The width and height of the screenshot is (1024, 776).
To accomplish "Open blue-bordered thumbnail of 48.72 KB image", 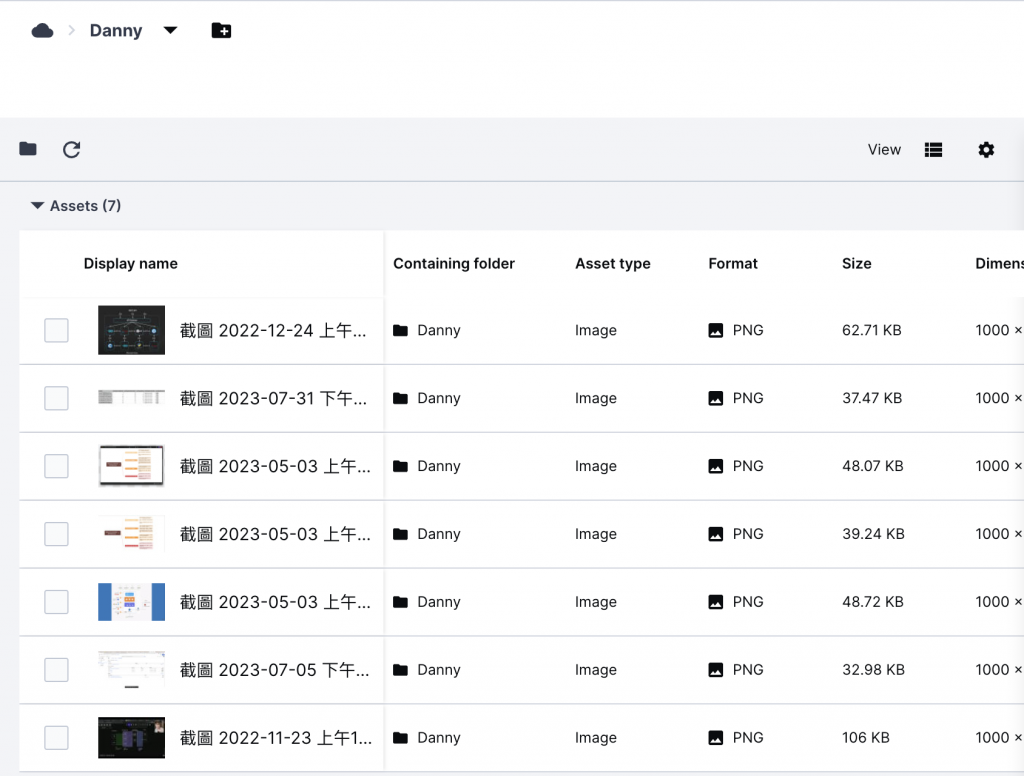I will click(x=131, y=602).
